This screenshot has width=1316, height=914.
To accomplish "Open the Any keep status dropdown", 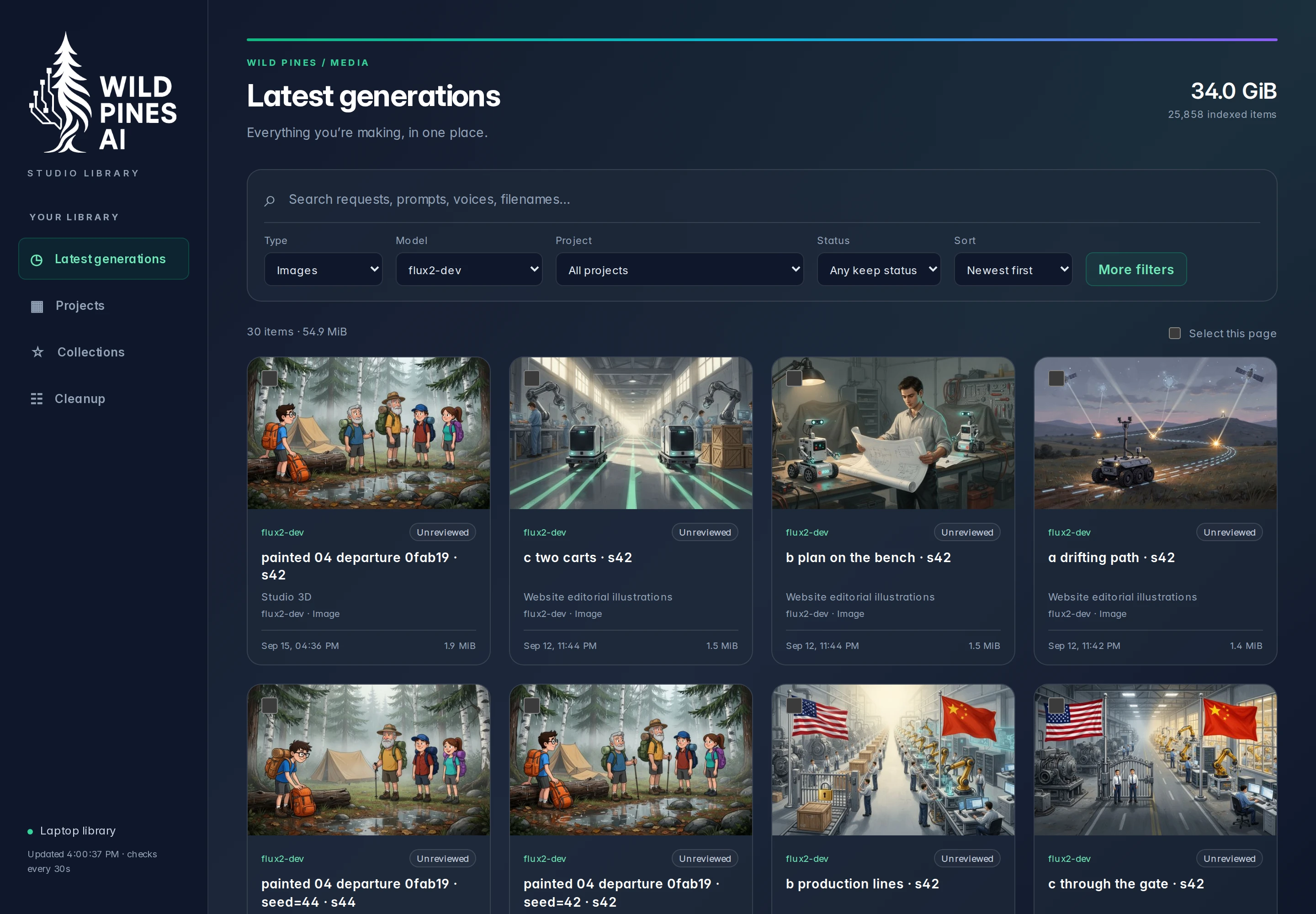I will click(879, 270).
